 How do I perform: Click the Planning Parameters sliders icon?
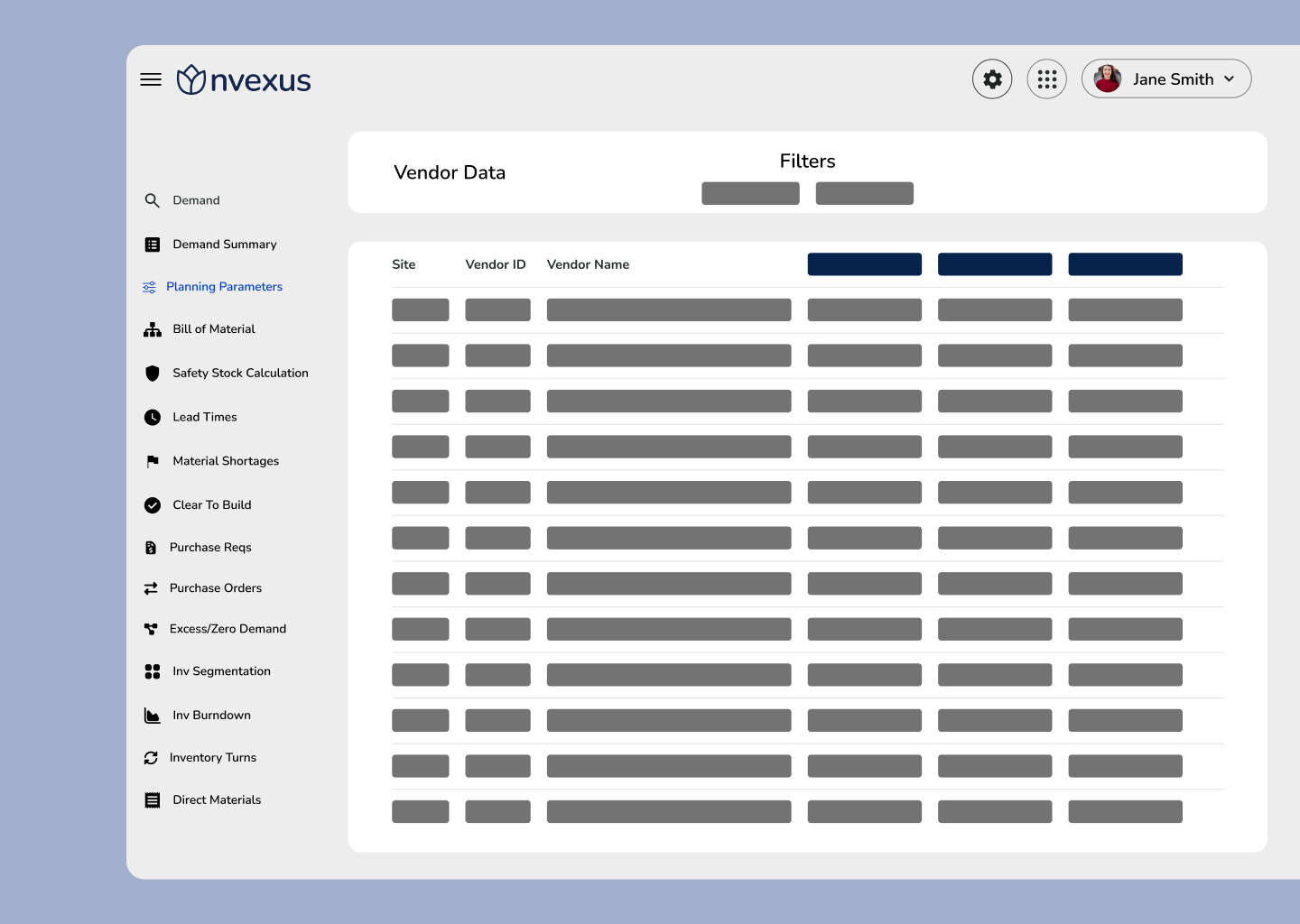click(149, 287)
